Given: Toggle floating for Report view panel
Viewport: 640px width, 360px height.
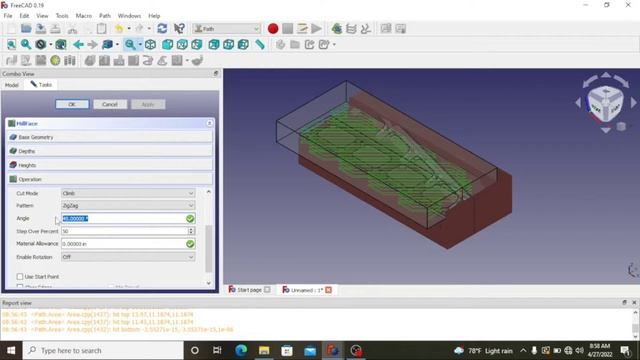Looking at the screenshot, I should pos(624,302).
